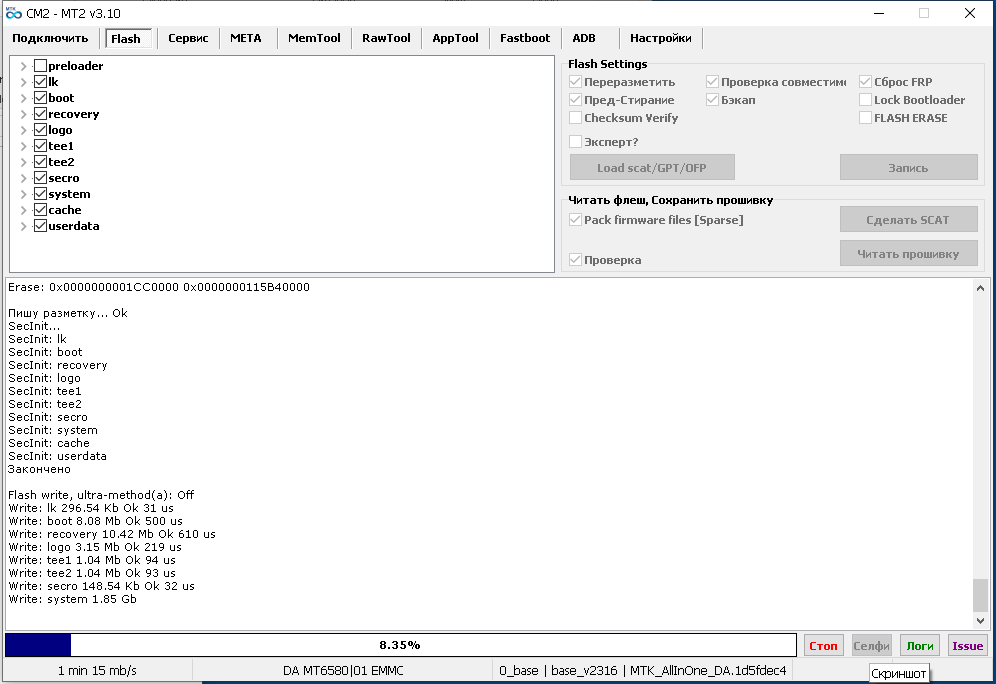Uncheck the boot partition checkbox
This screenshot has width=996, height=684.
(x=40, y=98)
